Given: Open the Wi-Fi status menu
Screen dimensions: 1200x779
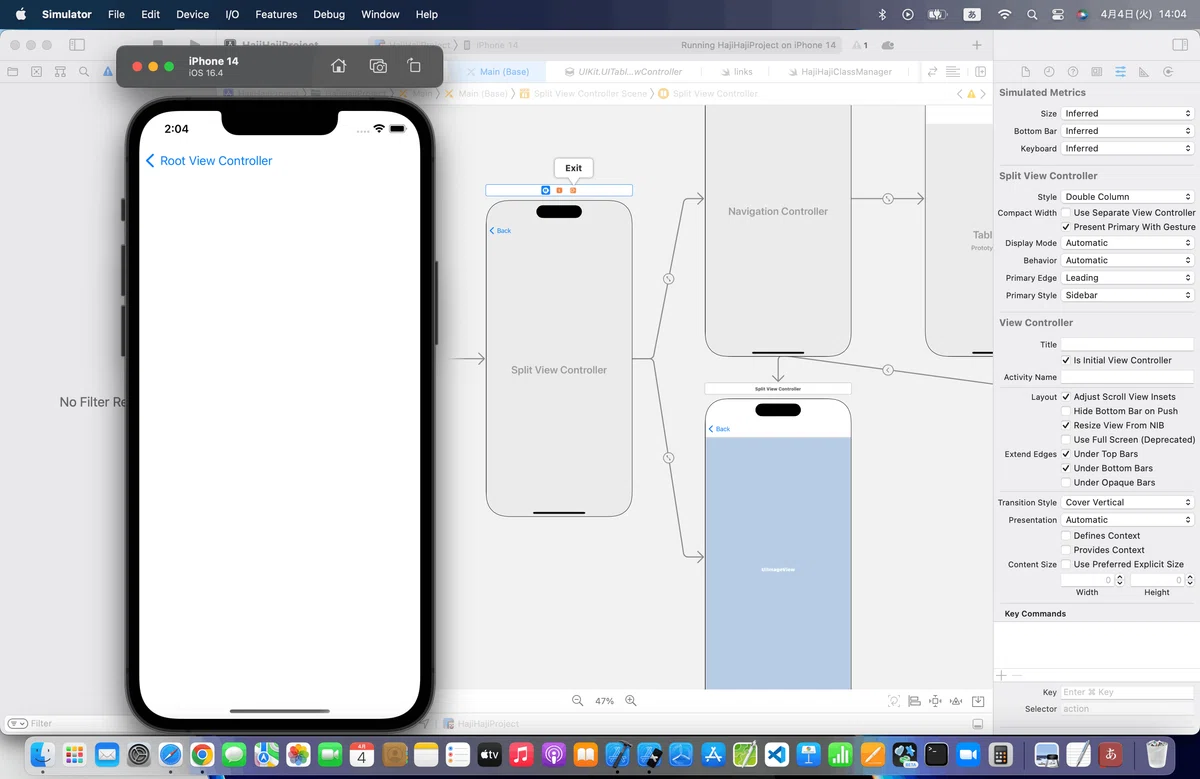Looking at the screenshot, I should [x=1005, y=14].
